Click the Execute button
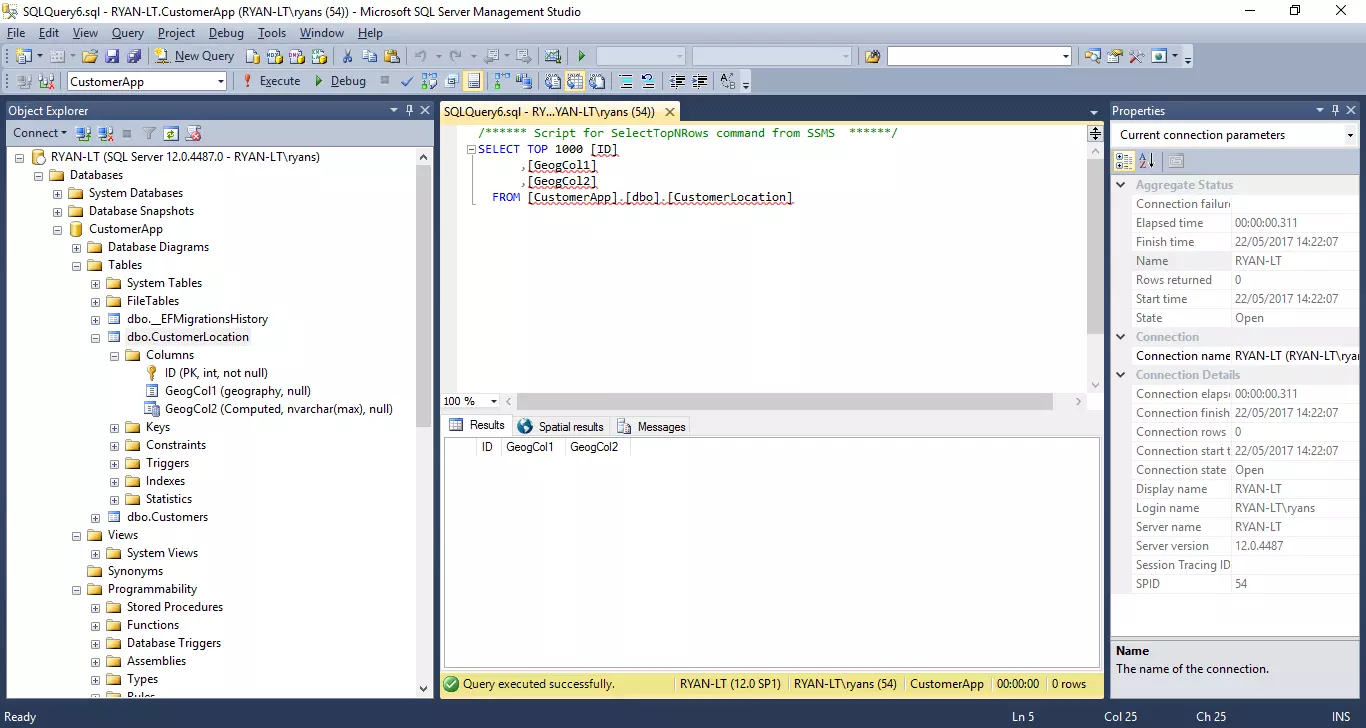Viewport: 1366px width, 728px height. (x=270, y=81)
